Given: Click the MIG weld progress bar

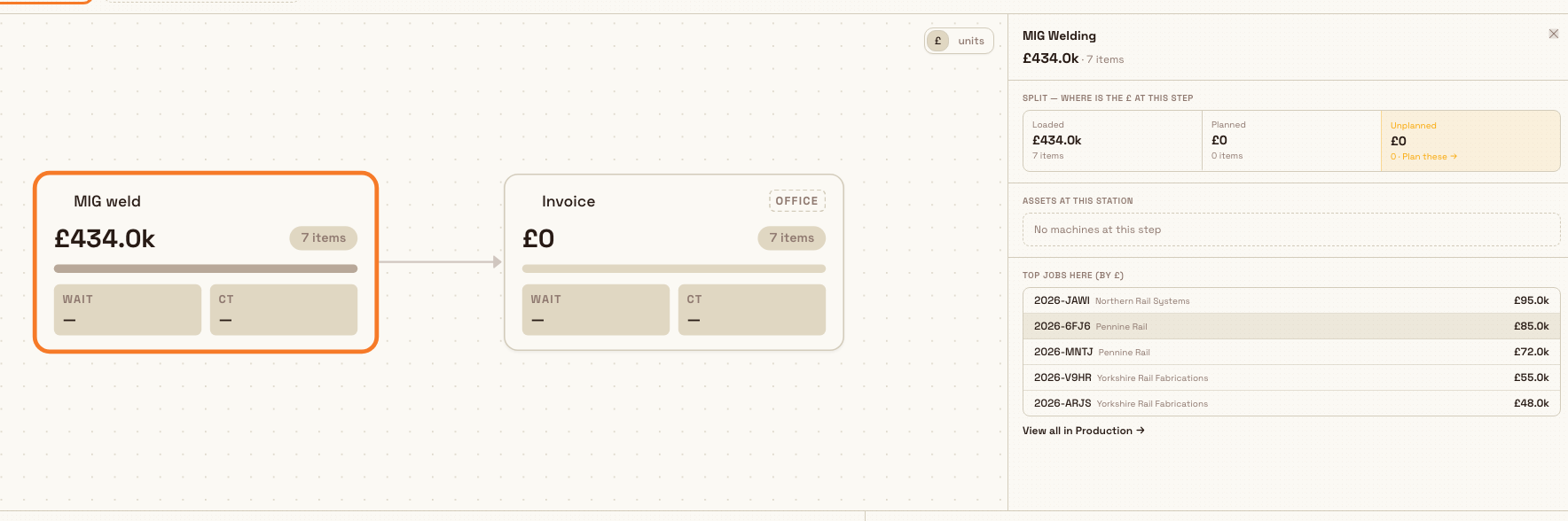Looking at the screenshot, I should (206, 268).
